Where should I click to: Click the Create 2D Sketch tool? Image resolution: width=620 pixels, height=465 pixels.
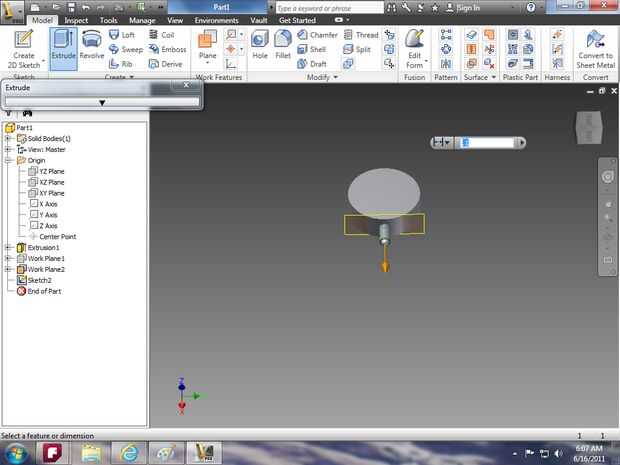[24, 49]
